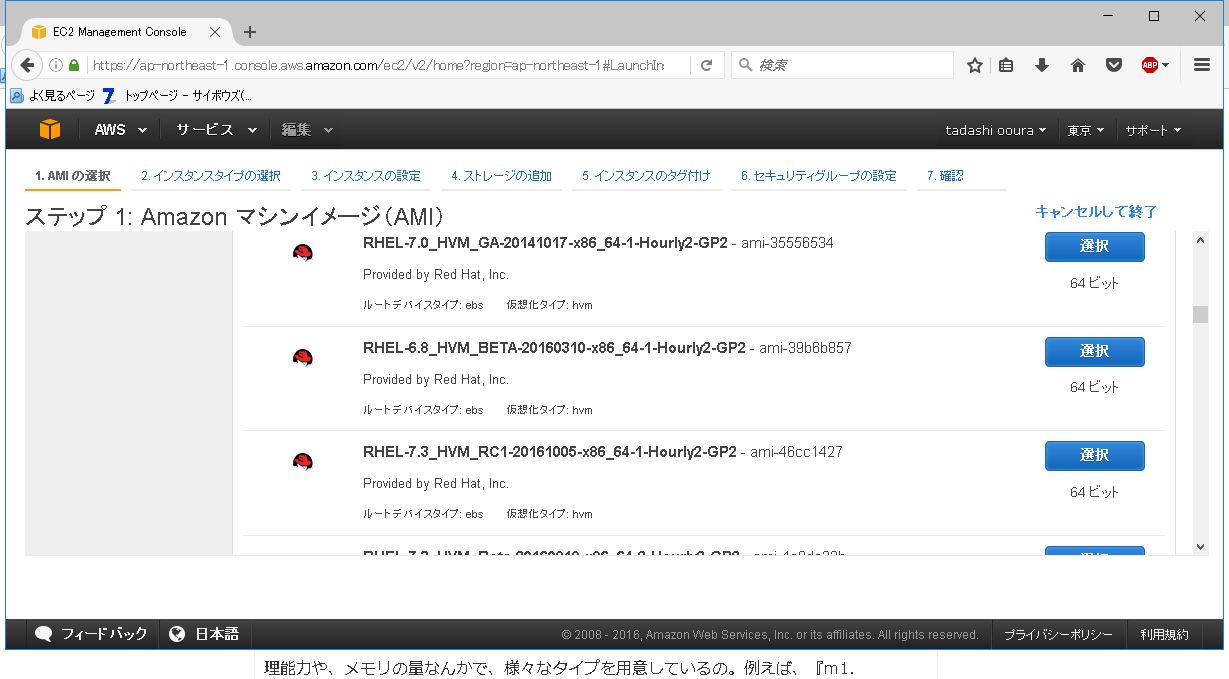Open the tadashi ooura account dropdown
Image resolution: width=1229 pixels, height=679 pixels.
coord(996,130)
